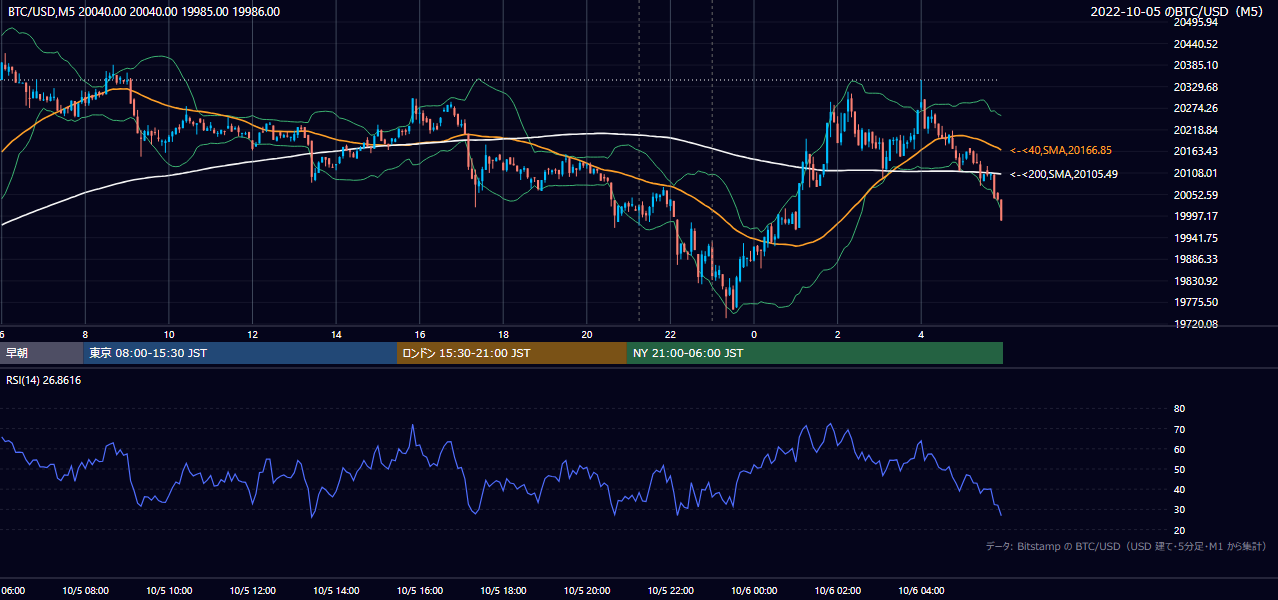Click price axis label 20440.52
1278x600 pixels.
point(1196,44)
